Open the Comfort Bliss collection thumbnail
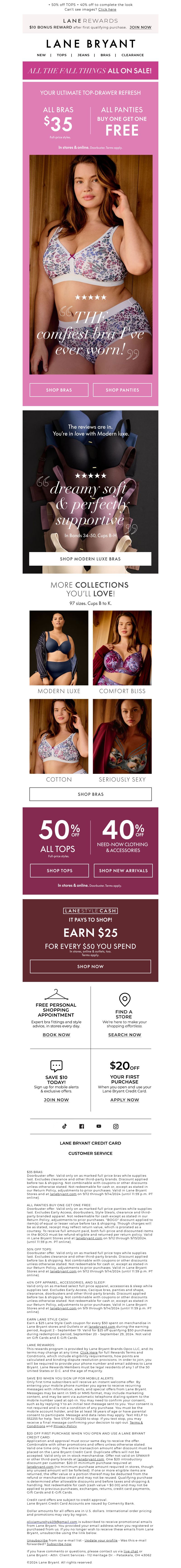 122,648
